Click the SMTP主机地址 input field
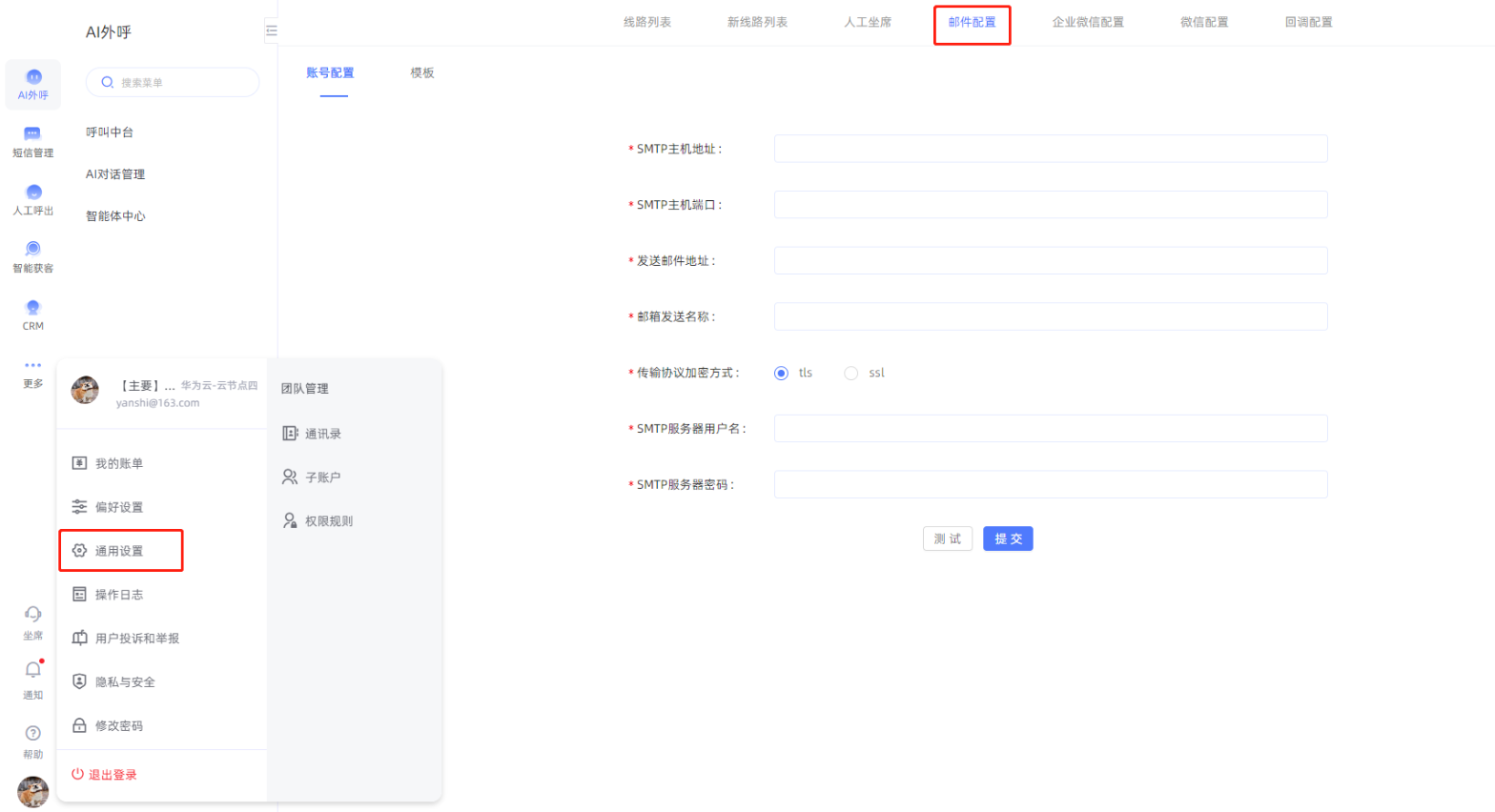Image resolution: width=1495 pixels, height=812 pixels. tap(1050, 149)
